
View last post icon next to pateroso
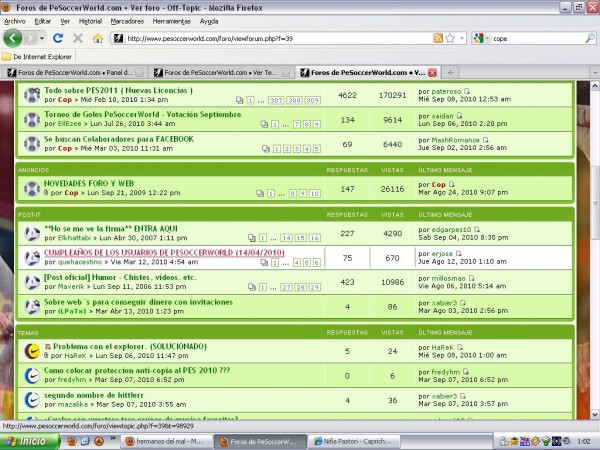[467, 91]
